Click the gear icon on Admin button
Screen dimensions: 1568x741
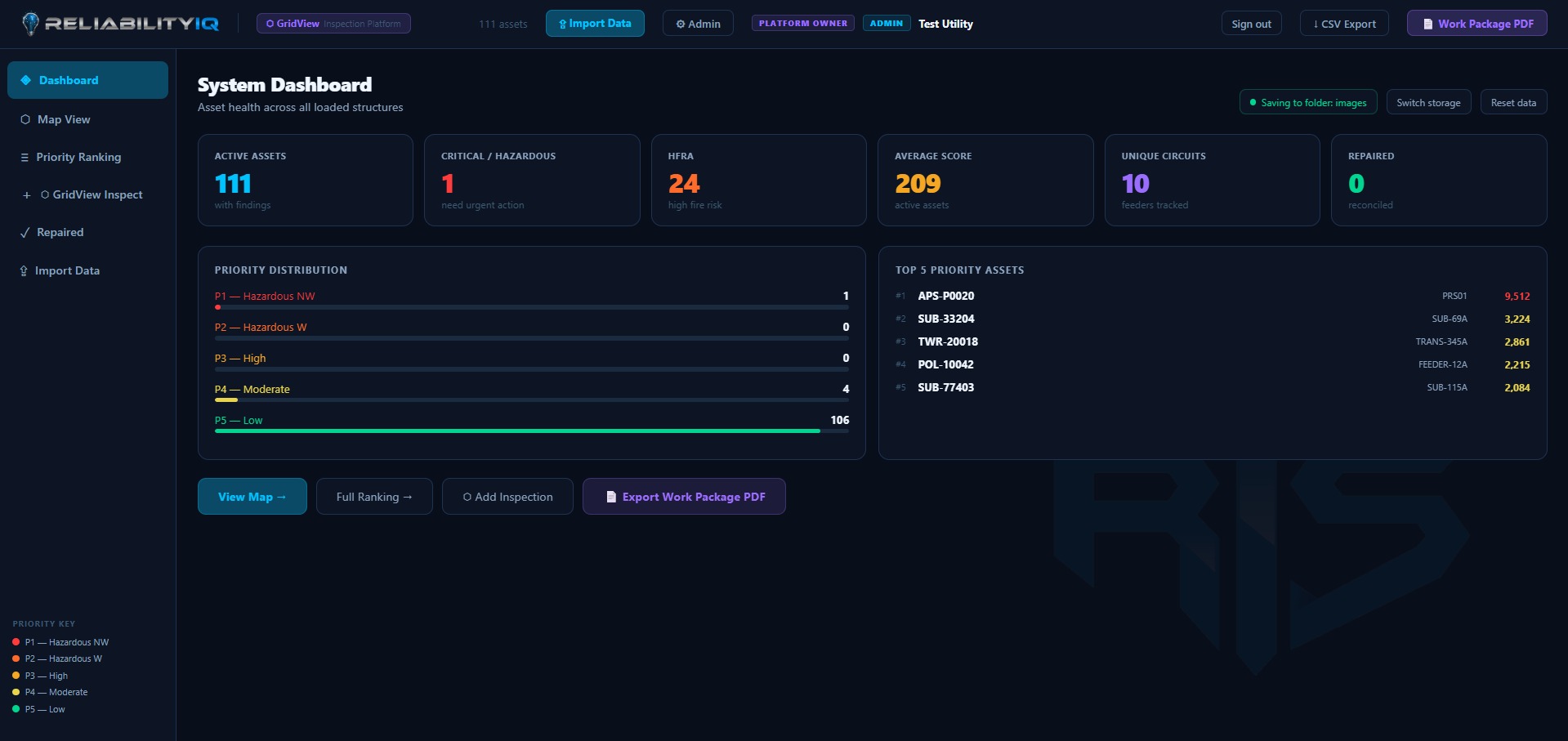(681, 24)
